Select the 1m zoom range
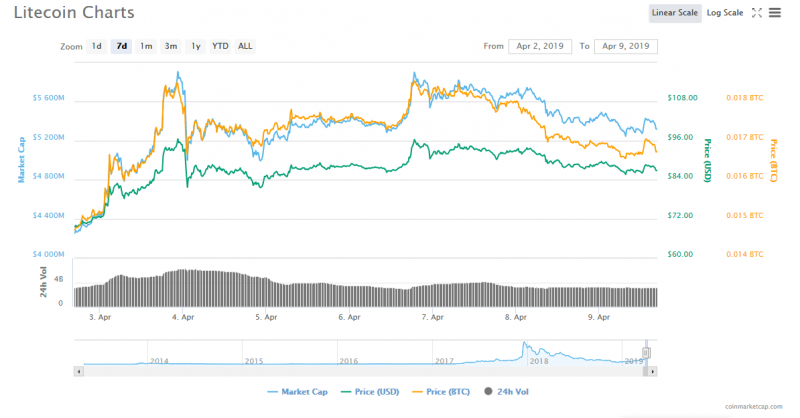800x418 pixels. pos(146,46)
